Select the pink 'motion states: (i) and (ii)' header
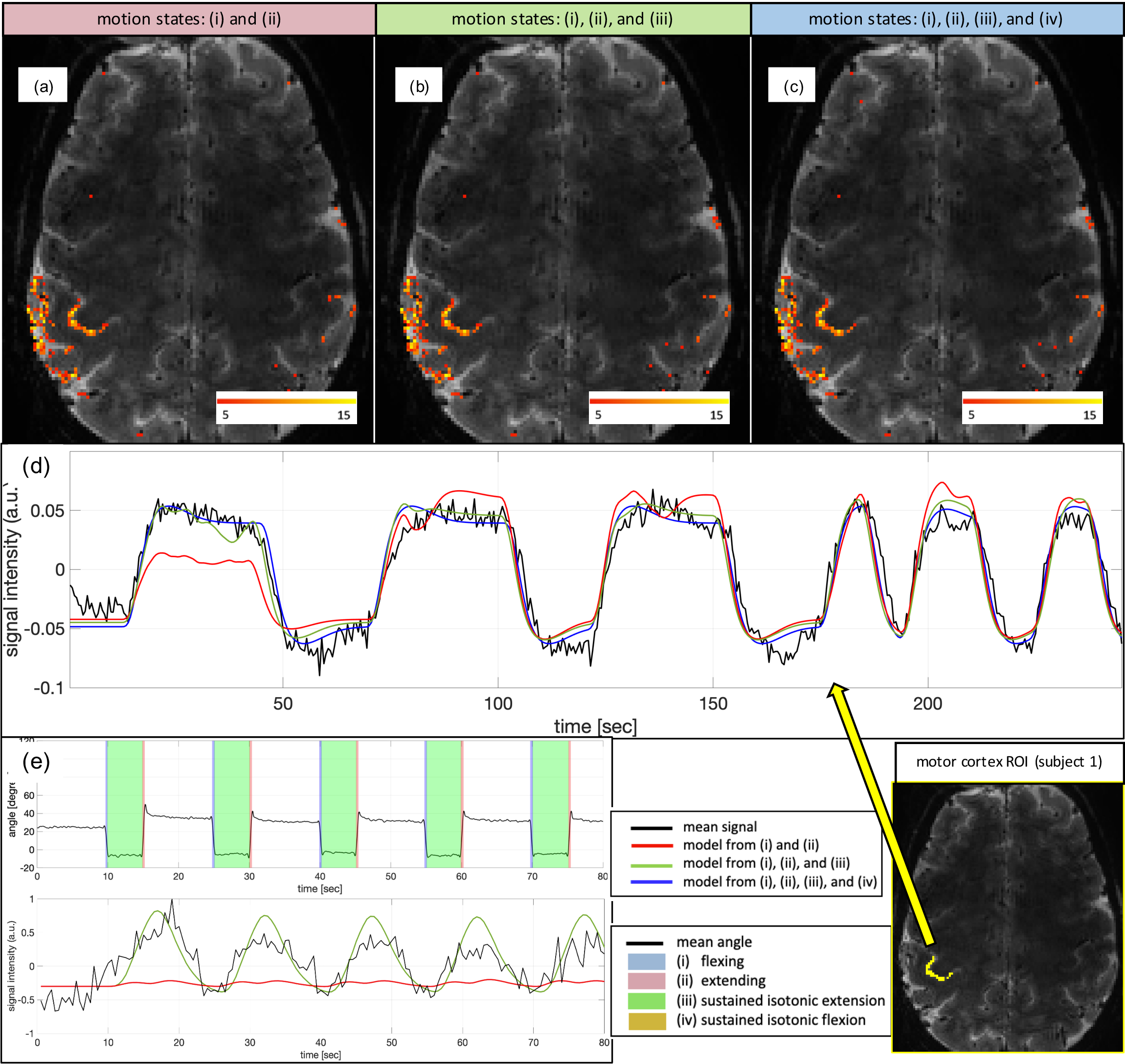The height and width of the screenshot is (1064, 1125). [x=189, y=19]
